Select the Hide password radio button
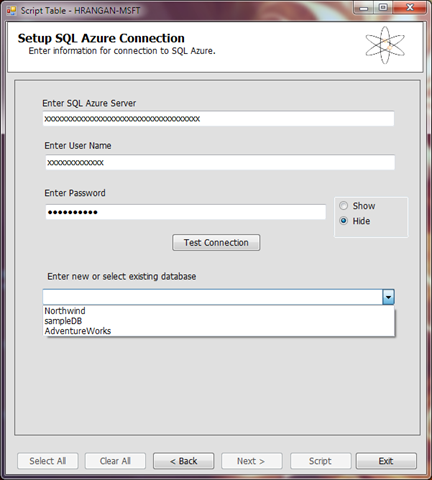The width and height of the screenshot is (432, 480). (343, 221)
